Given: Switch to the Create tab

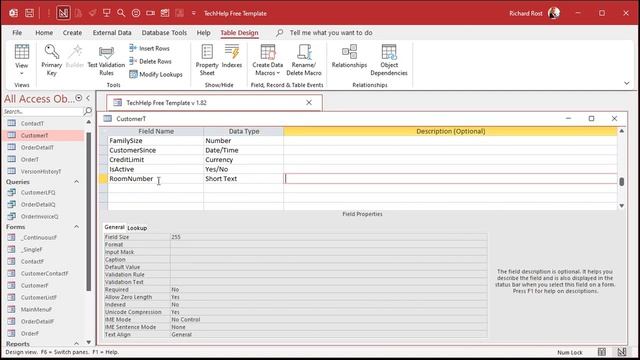Looking at the screenshot, I should coord(72,33).
